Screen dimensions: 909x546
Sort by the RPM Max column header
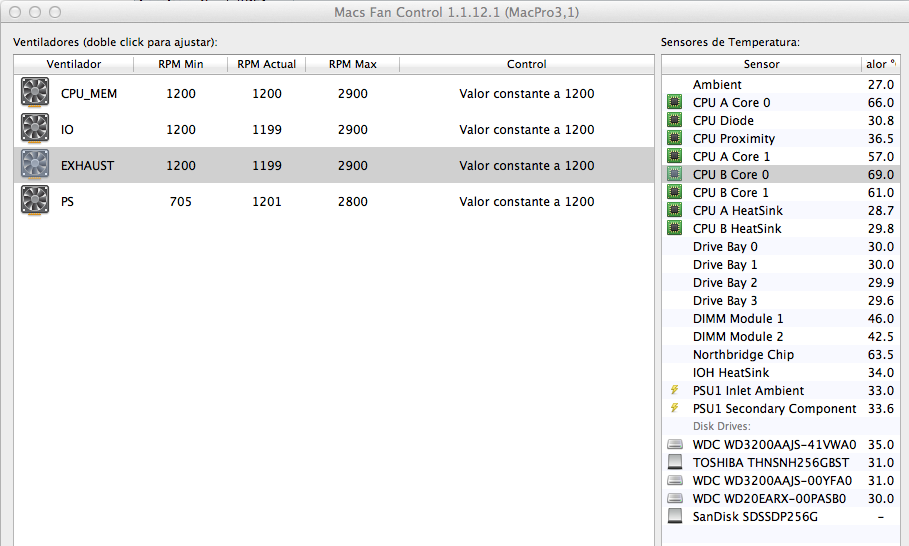pyautogui.click(x=352, y=64)
